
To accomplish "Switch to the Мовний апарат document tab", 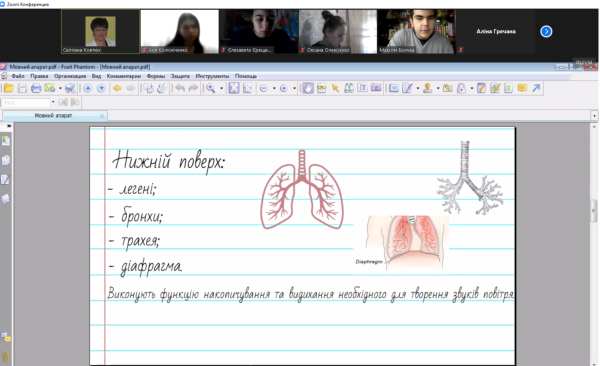I will [55, 116].
